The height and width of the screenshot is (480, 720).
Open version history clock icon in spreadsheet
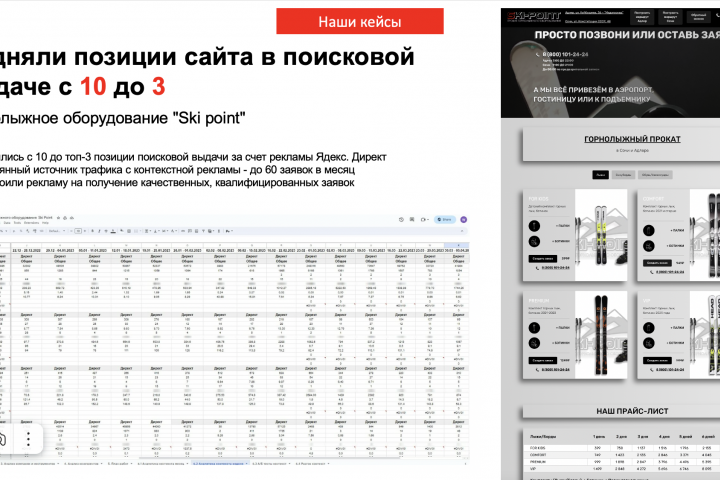(401, 220)
